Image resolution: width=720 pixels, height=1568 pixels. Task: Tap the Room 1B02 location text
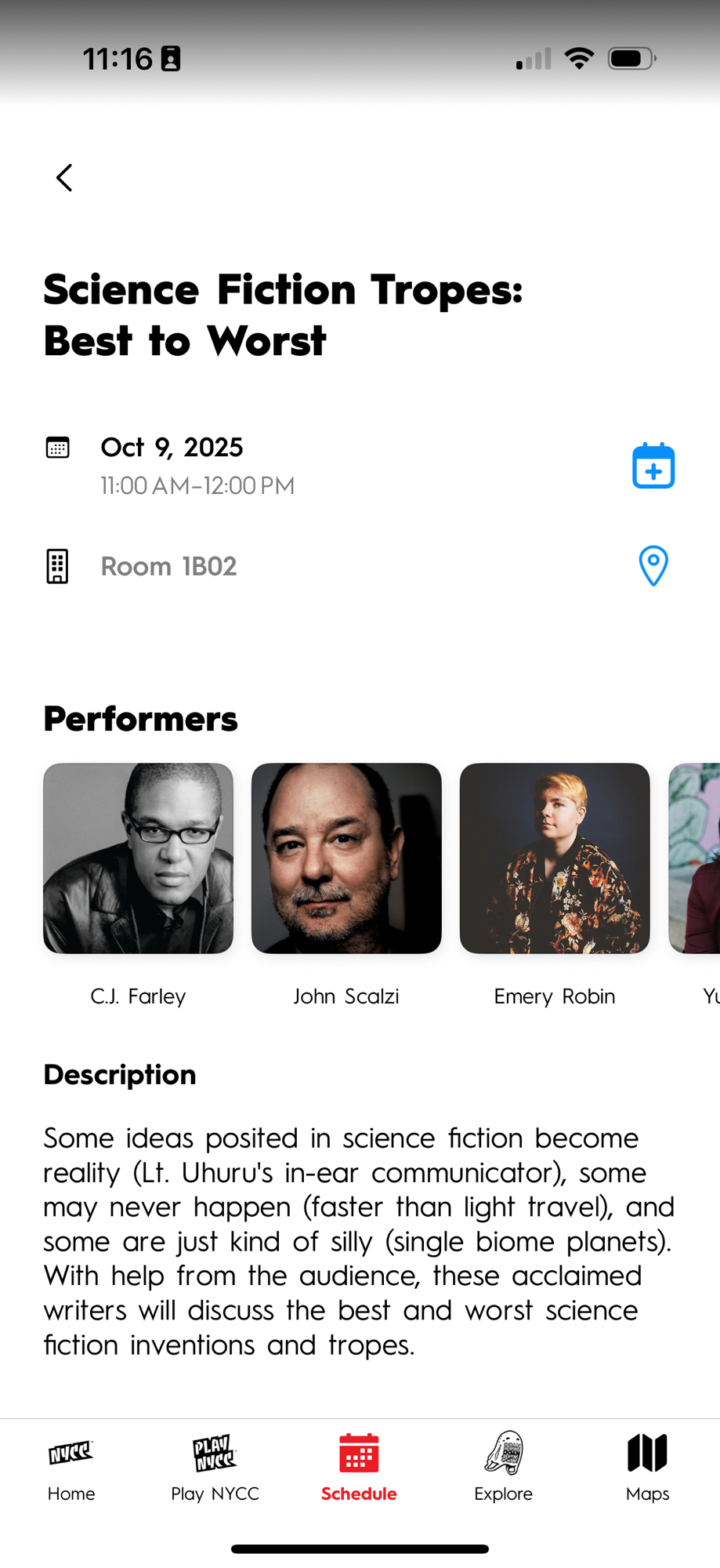[x=168, y=566]
